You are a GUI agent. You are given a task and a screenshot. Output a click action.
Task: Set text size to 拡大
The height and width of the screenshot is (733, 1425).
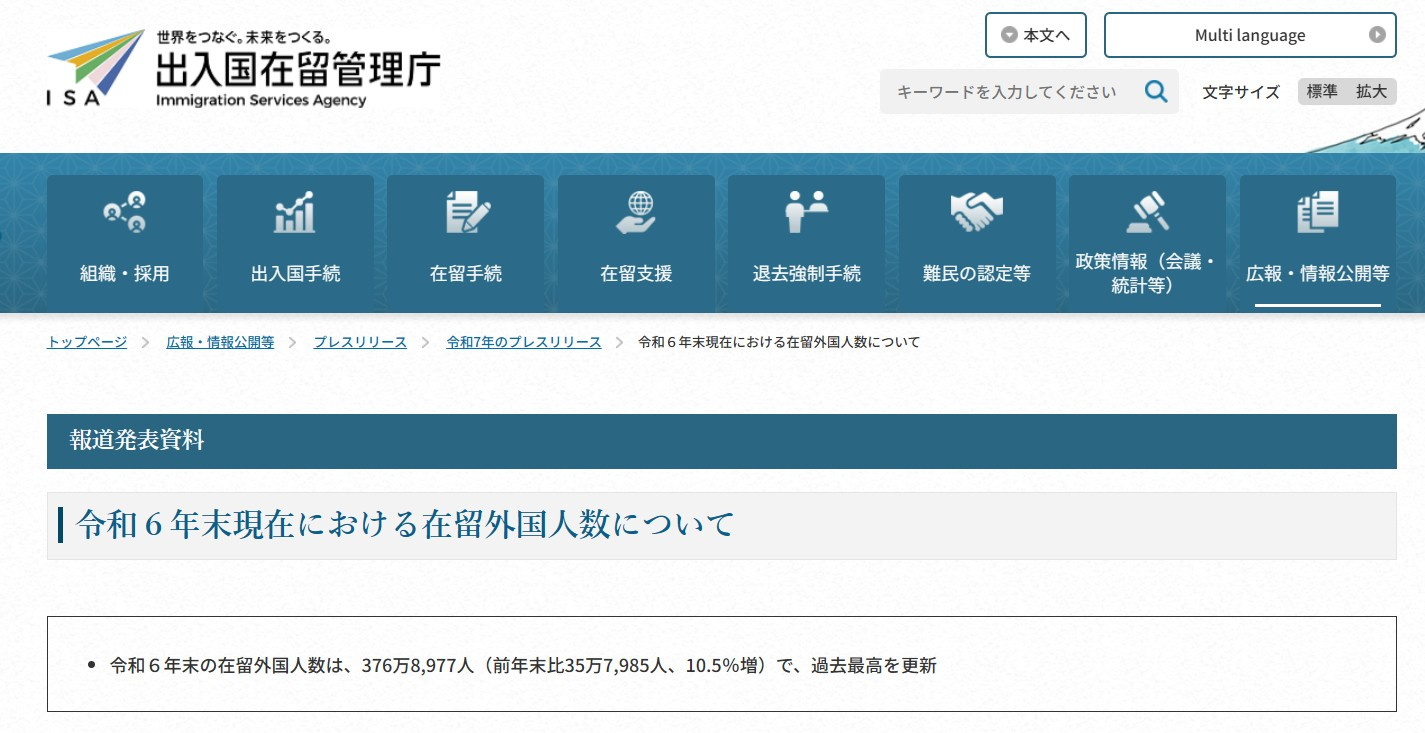(1371, 92)
